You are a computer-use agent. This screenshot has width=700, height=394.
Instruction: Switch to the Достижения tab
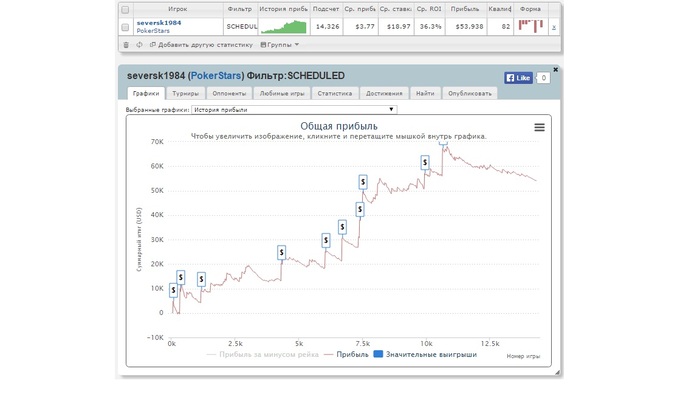point(384,93)
